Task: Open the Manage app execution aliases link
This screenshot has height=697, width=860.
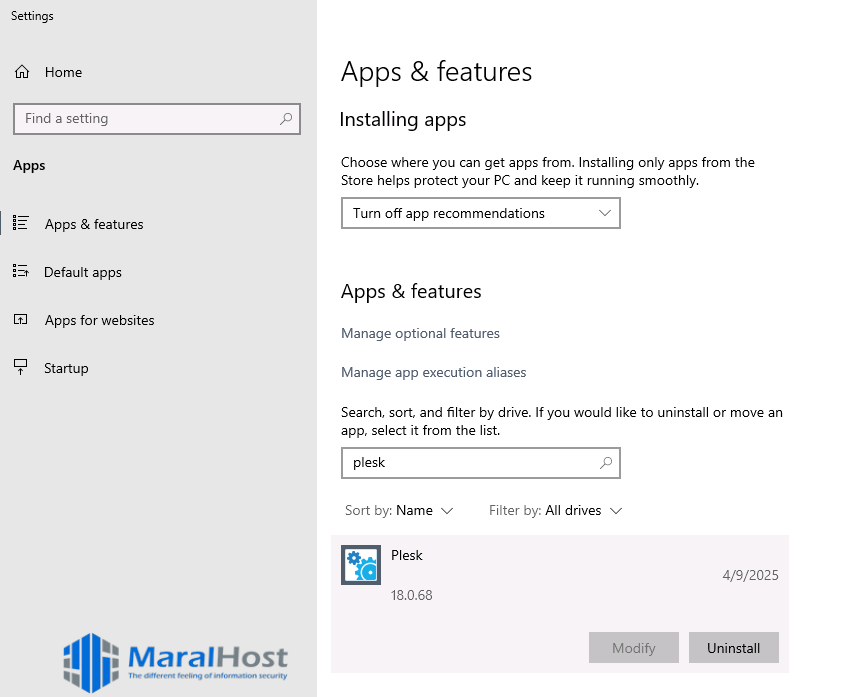Action: [433, 372]
